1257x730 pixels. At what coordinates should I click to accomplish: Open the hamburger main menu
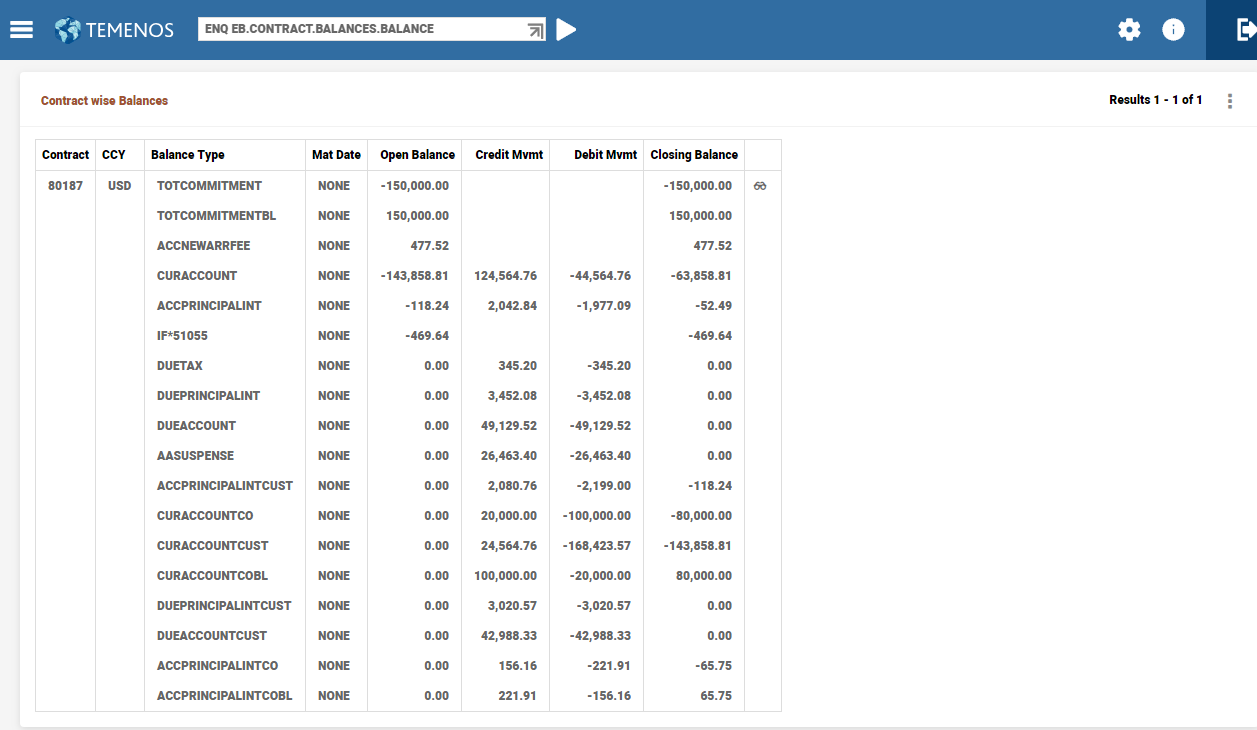point(21,29)
